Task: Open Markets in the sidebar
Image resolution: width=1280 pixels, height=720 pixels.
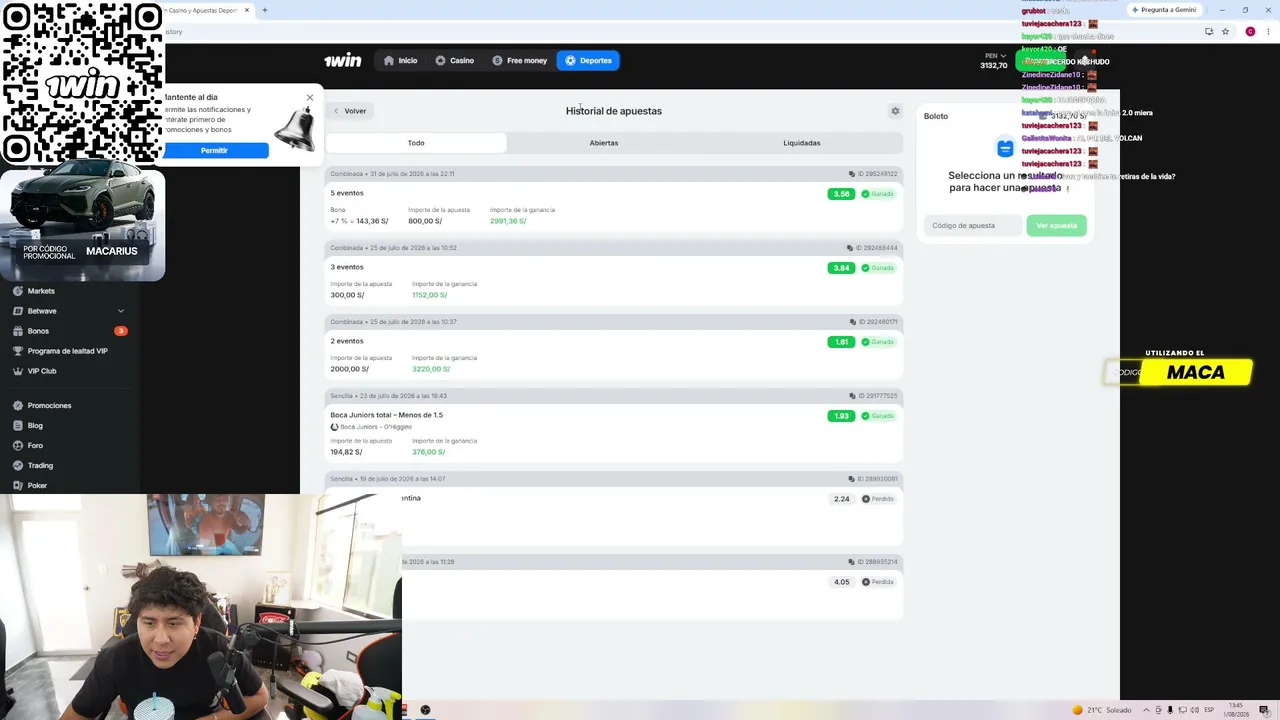Action: pyautogui.click(x=41, y=291)
